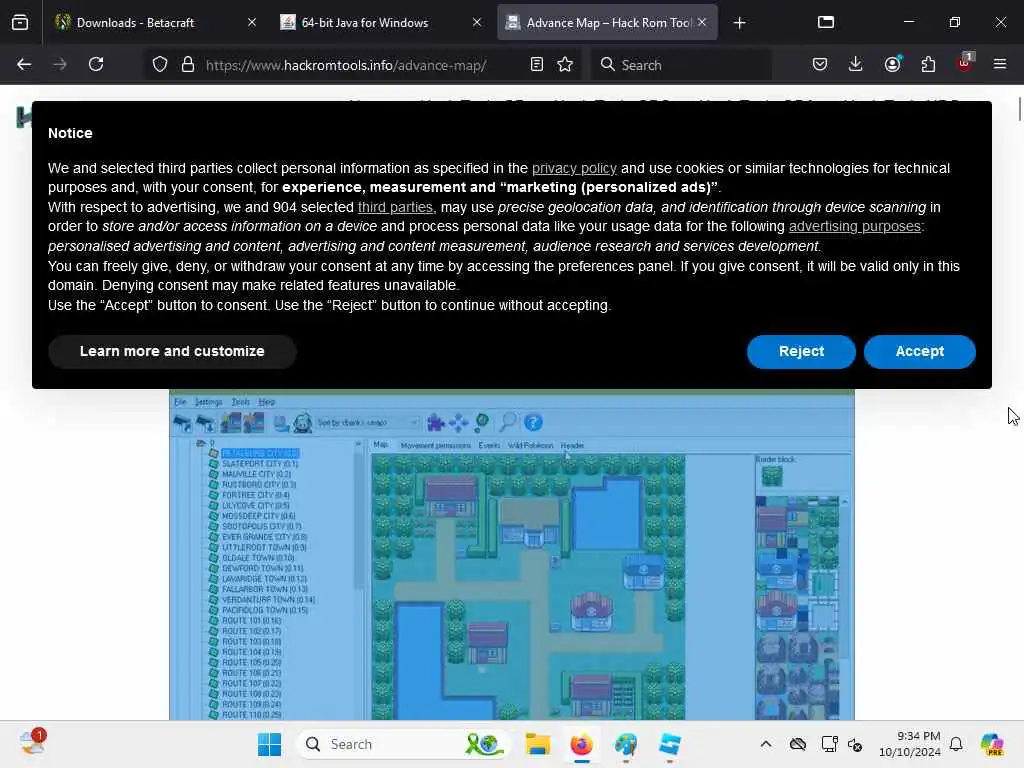Open the tracking protection shield icon
The image size is (1024, 768).
point(160,65)
